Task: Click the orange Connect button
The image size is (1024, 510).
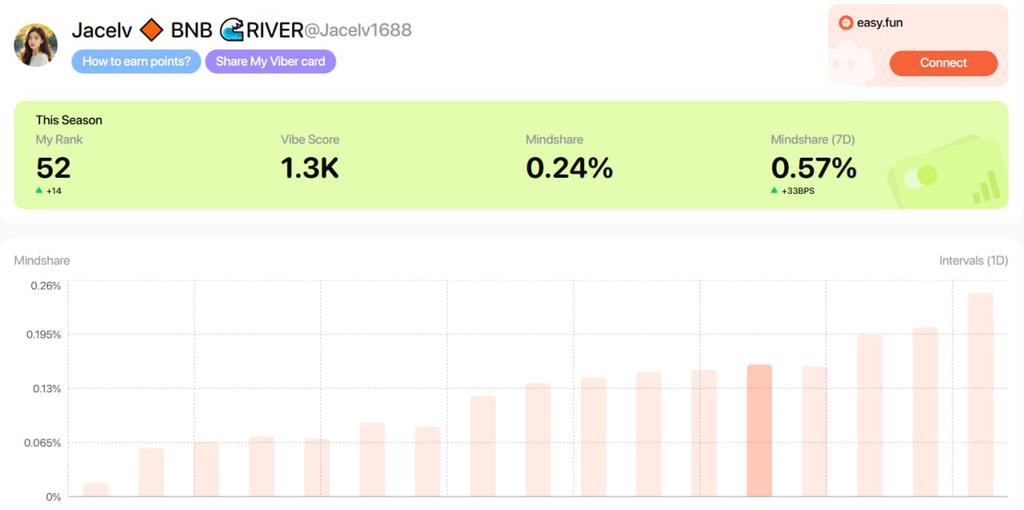Action: (x=943, y=63)
